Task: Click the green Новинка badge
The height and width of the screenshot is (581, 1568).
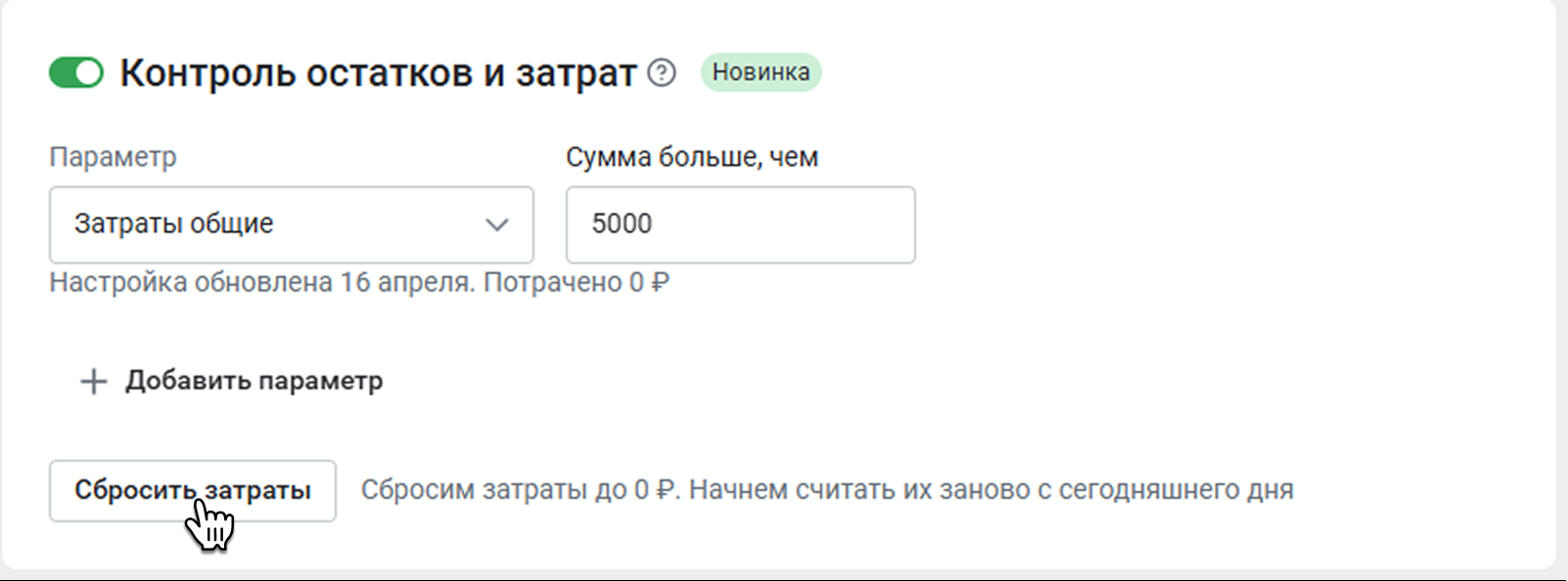Action: tap(761, 72)
